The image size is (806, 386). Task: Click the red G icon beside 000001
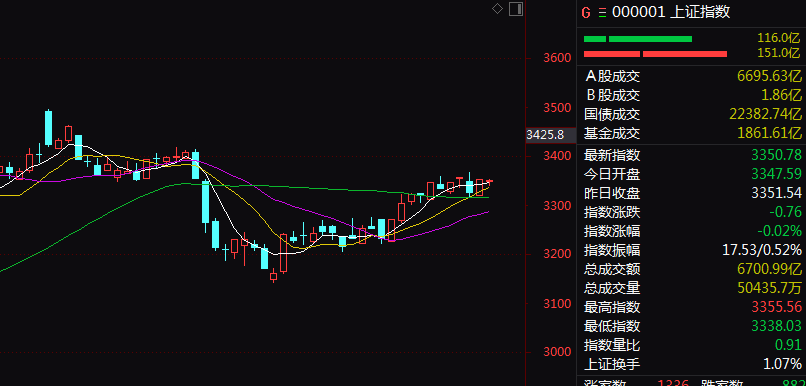(586, 12)
